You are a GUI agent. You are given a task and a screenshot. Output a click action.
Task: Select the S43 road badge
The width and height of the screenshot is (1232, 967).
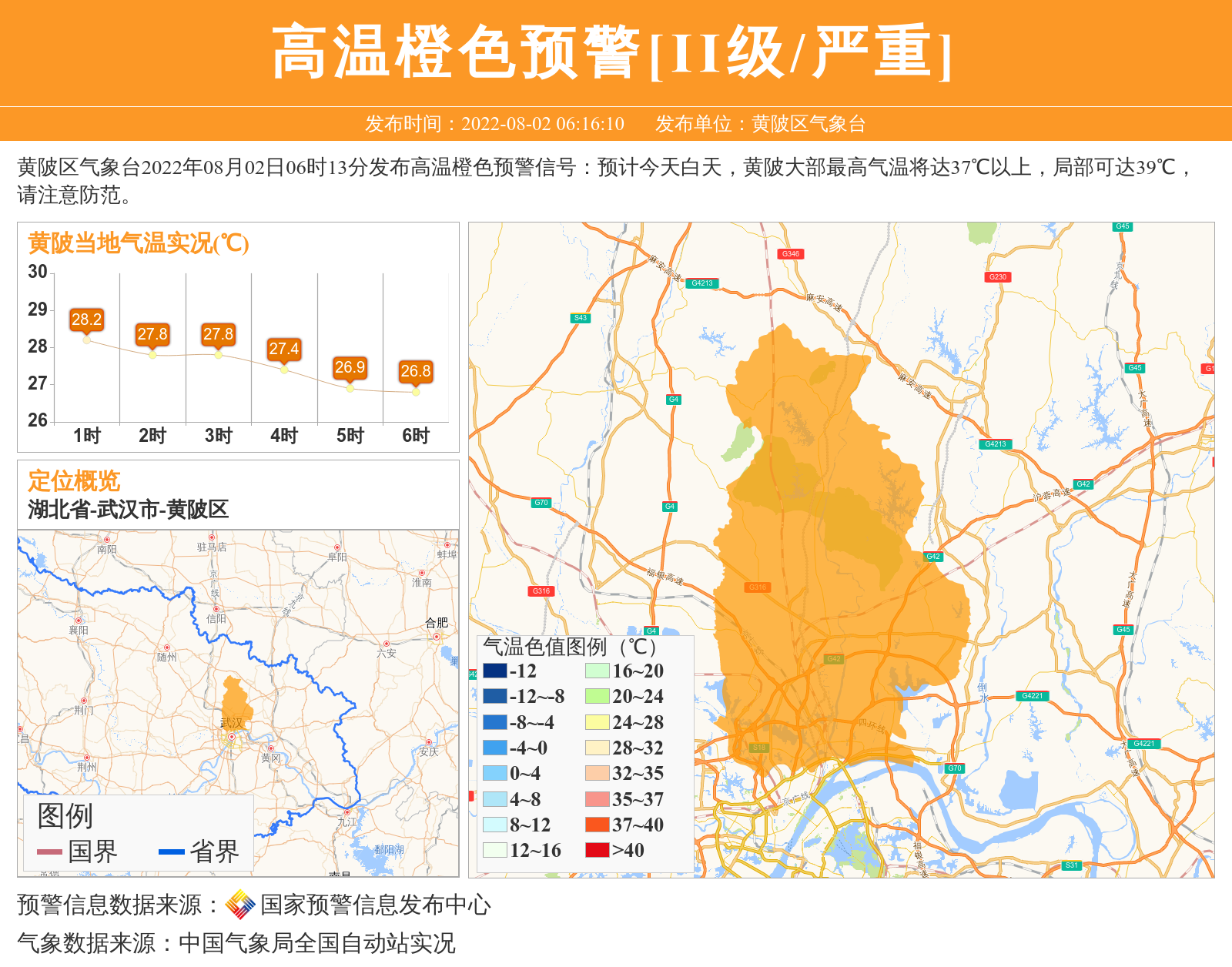(x=580, y=318)
